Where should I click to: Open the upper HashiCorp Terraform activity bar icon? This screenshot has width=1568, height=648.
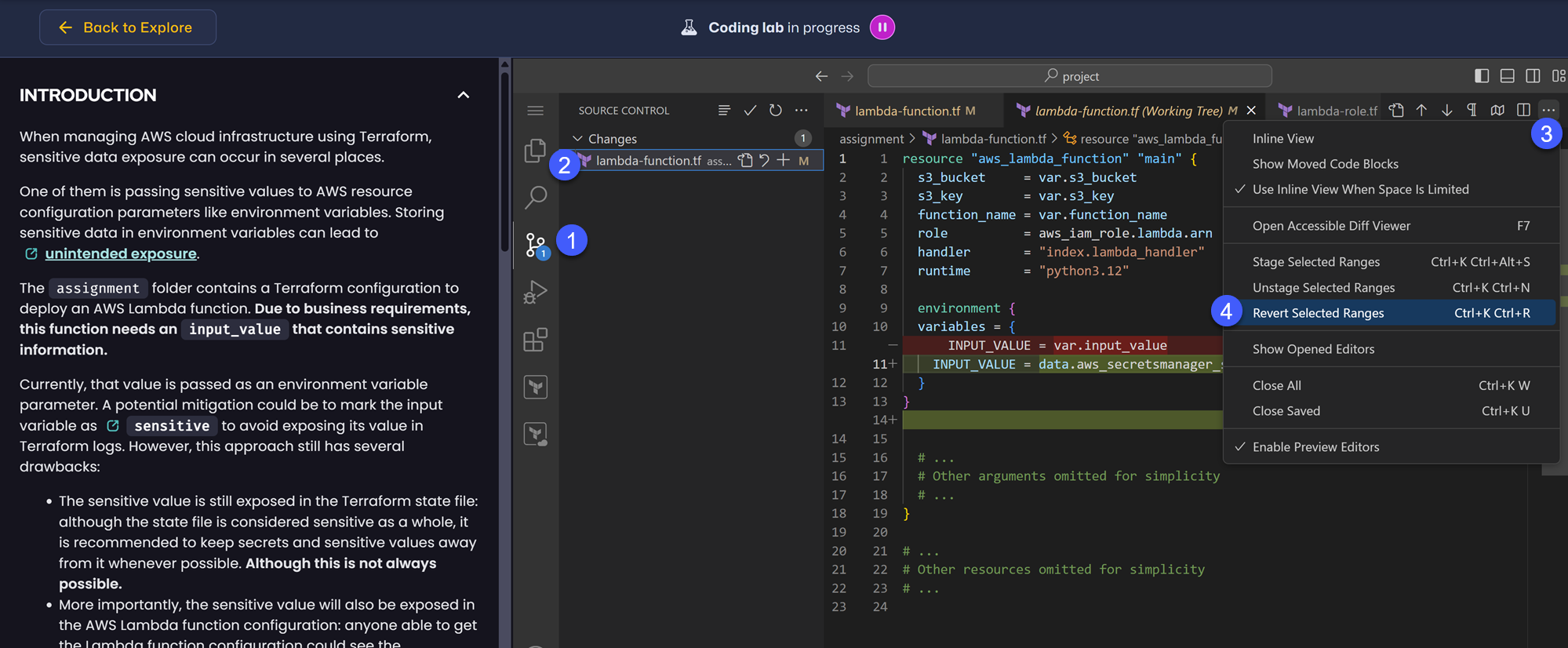click(536, 387)
